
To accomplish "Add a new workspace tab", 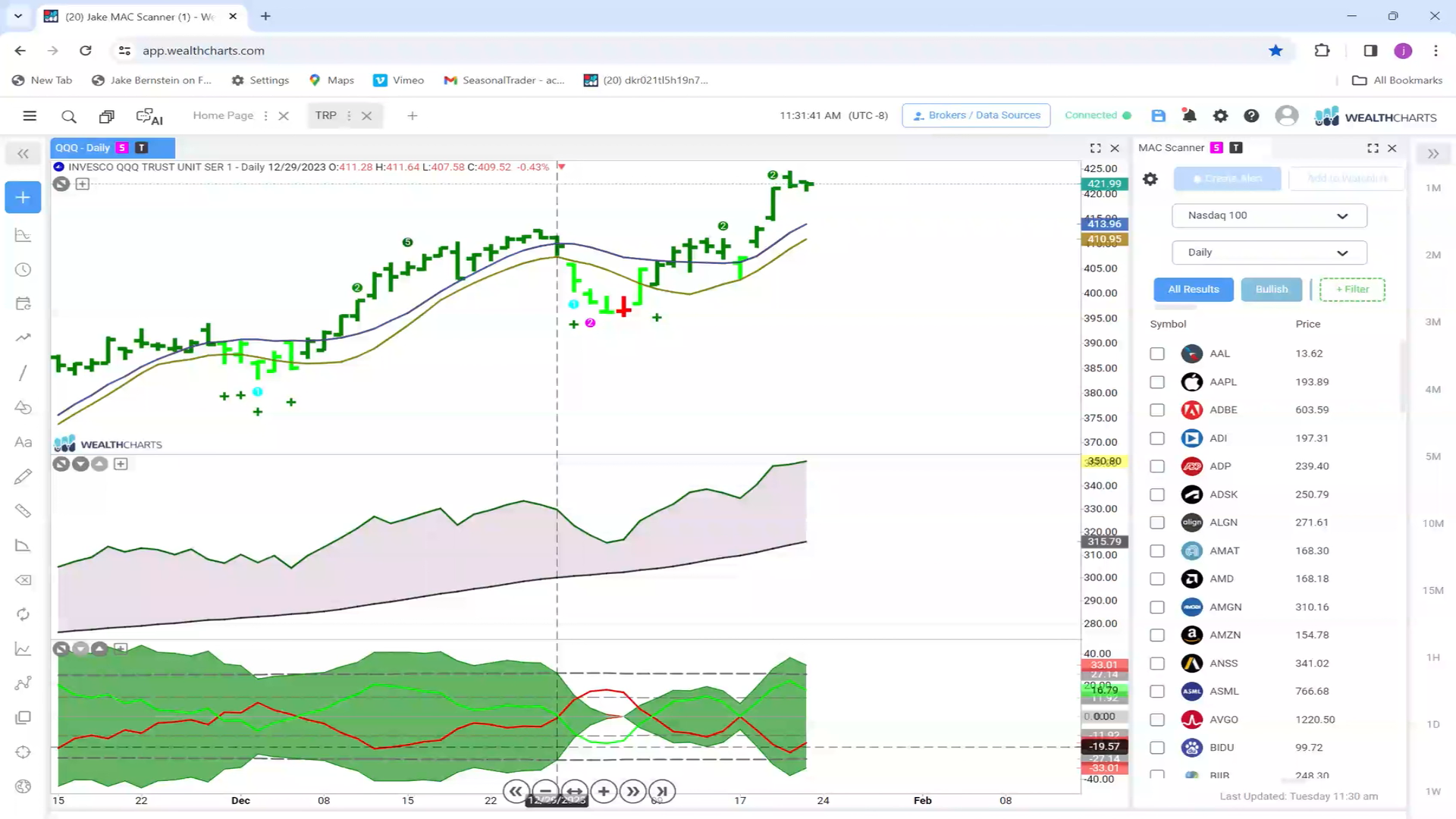I will click(413, 116).
